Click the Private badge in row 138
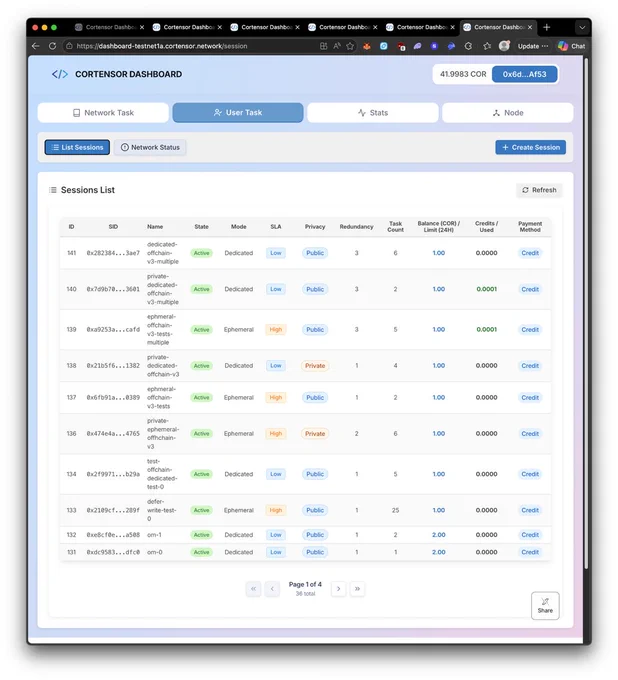The image size is (618, 680). [315, 366]
